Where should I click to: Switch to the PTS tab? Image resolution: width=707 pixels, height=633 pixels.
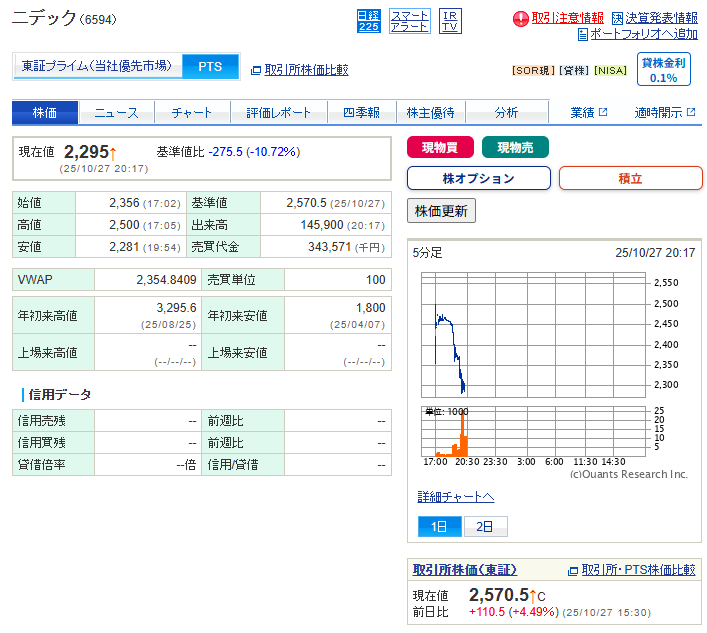210,67
